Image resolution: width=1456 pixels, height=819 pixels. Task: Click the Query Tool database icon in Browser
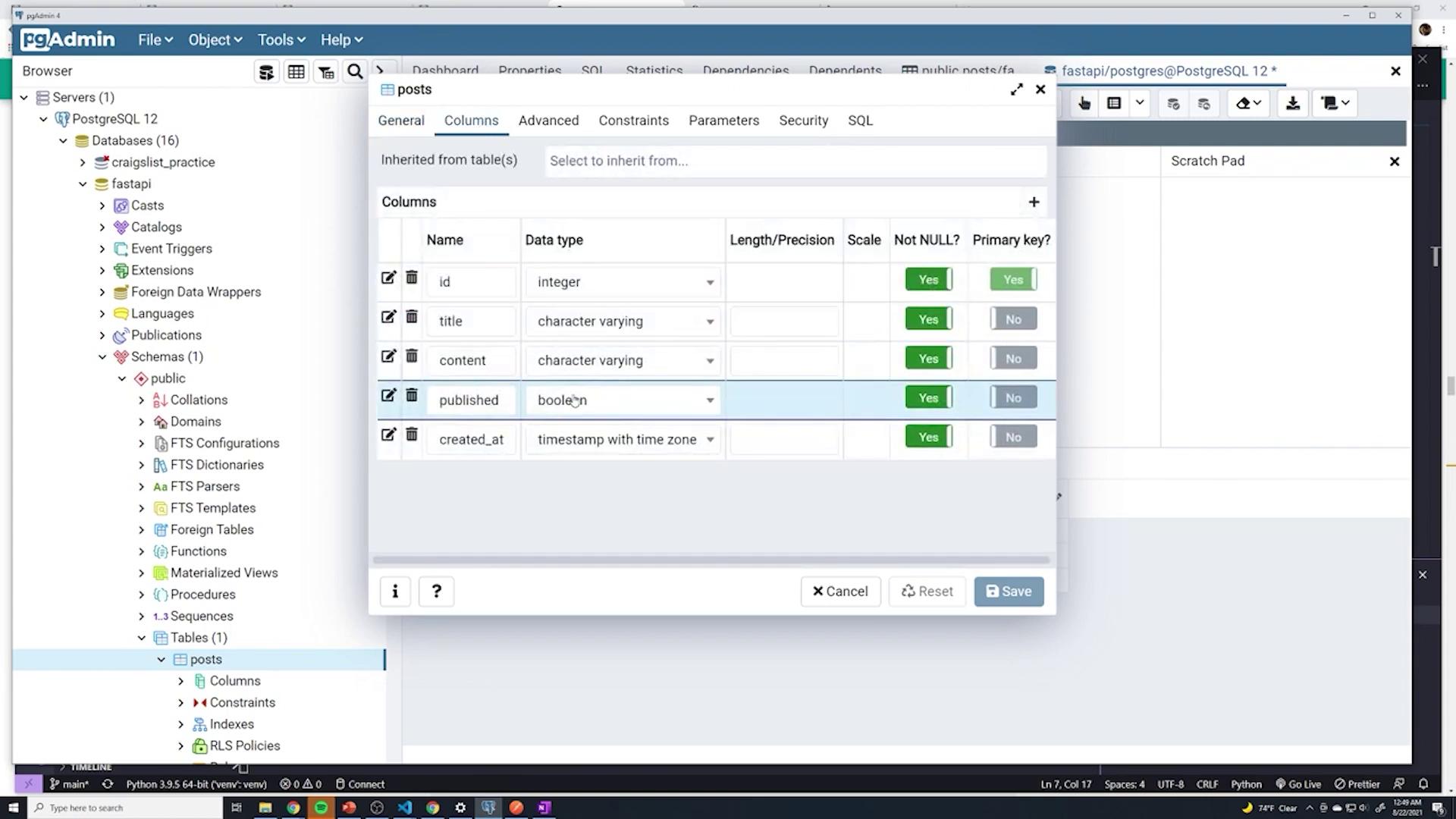coord(266,72)
